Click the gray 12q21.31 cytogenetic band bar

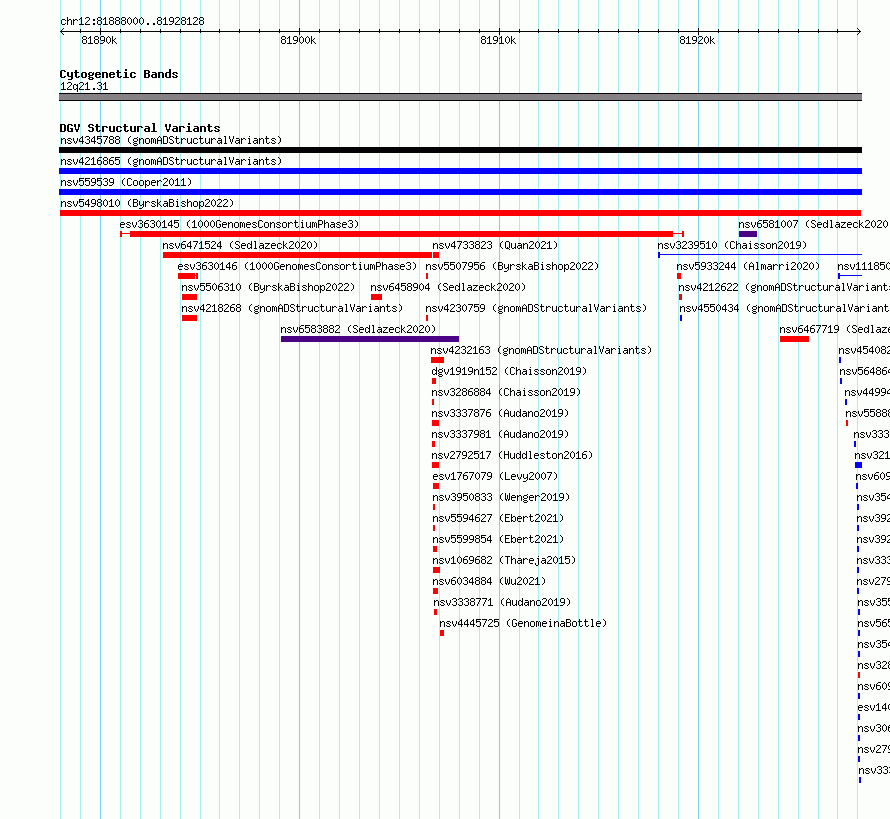click(460, 97)
